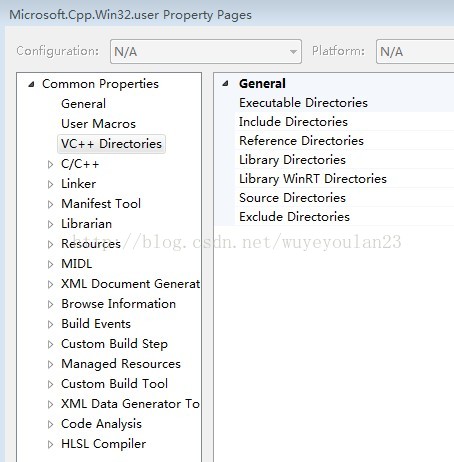Expand the HLSL Compiler node arrow
Viewport: 454px width, 462px height.
click(50, 444)
